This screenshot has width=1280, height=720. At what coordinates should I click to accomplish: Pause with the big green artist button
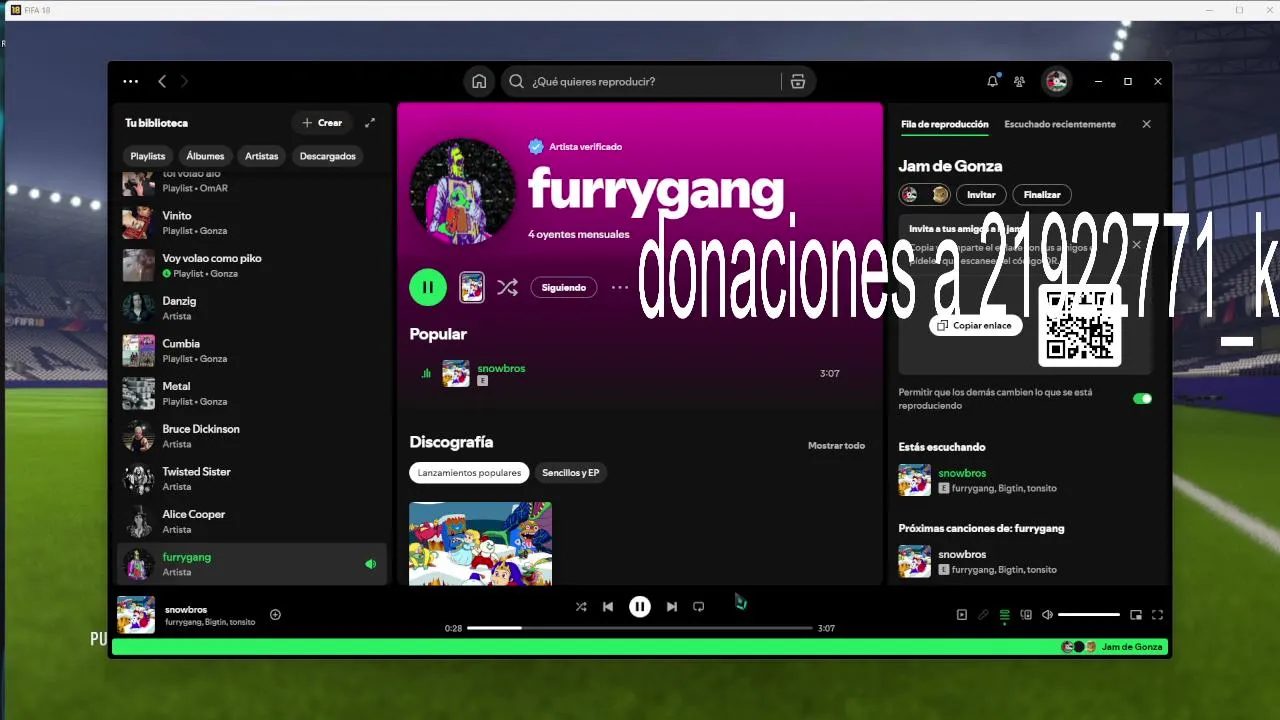click(428, 287)
